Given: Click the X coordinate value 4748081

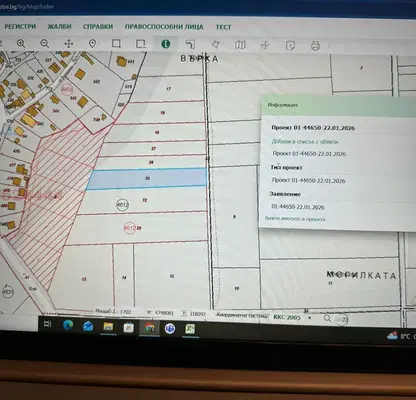Looking at the screenshot, I should tap(164, 313).
